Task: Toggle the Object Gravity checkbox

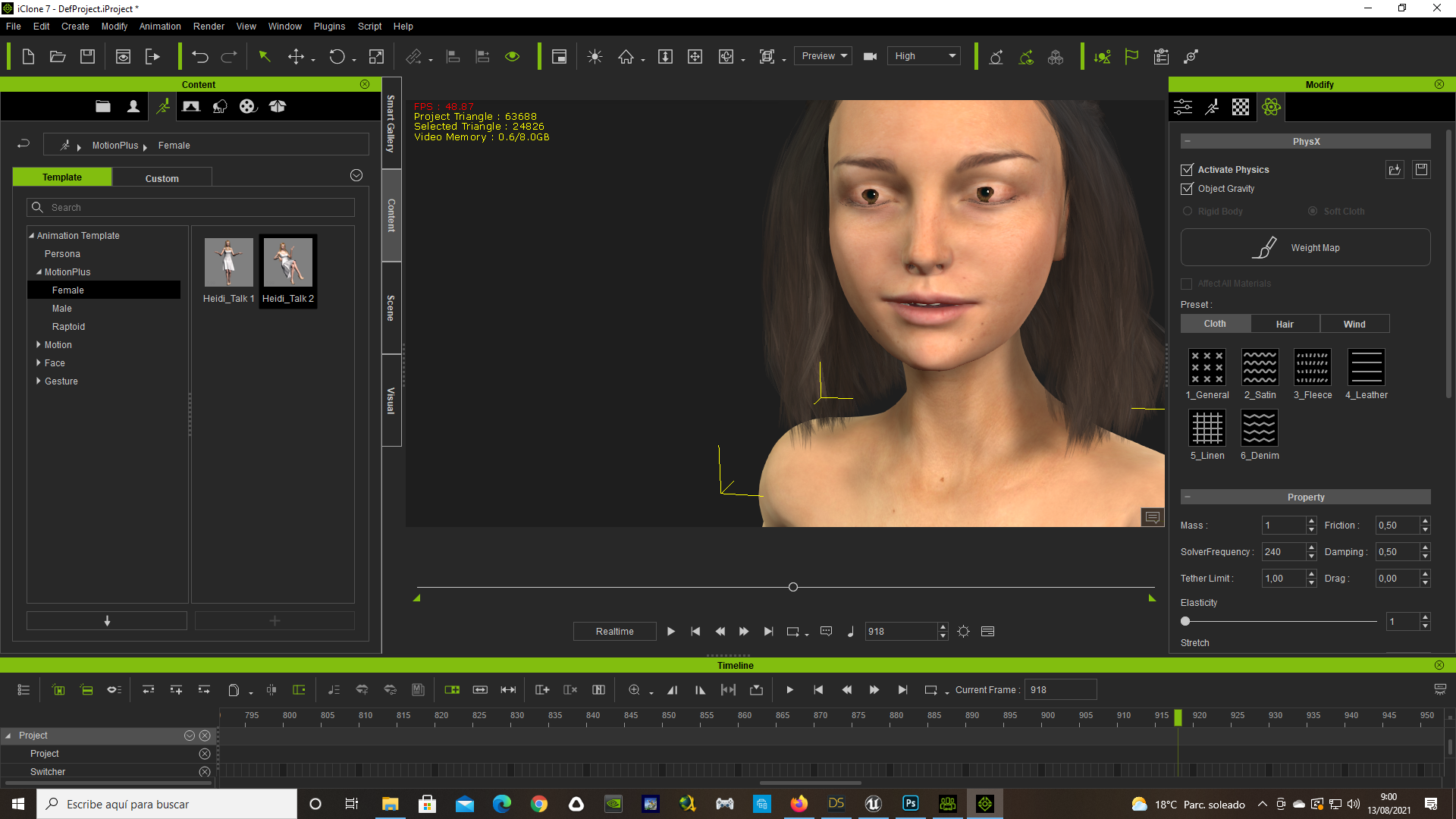Action: (1187, 189)
